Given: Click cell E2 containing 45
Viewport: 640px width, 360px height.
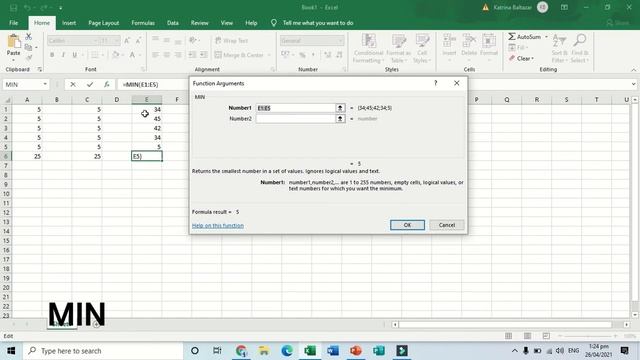Looking at the screenshot, I should [147, 119].
